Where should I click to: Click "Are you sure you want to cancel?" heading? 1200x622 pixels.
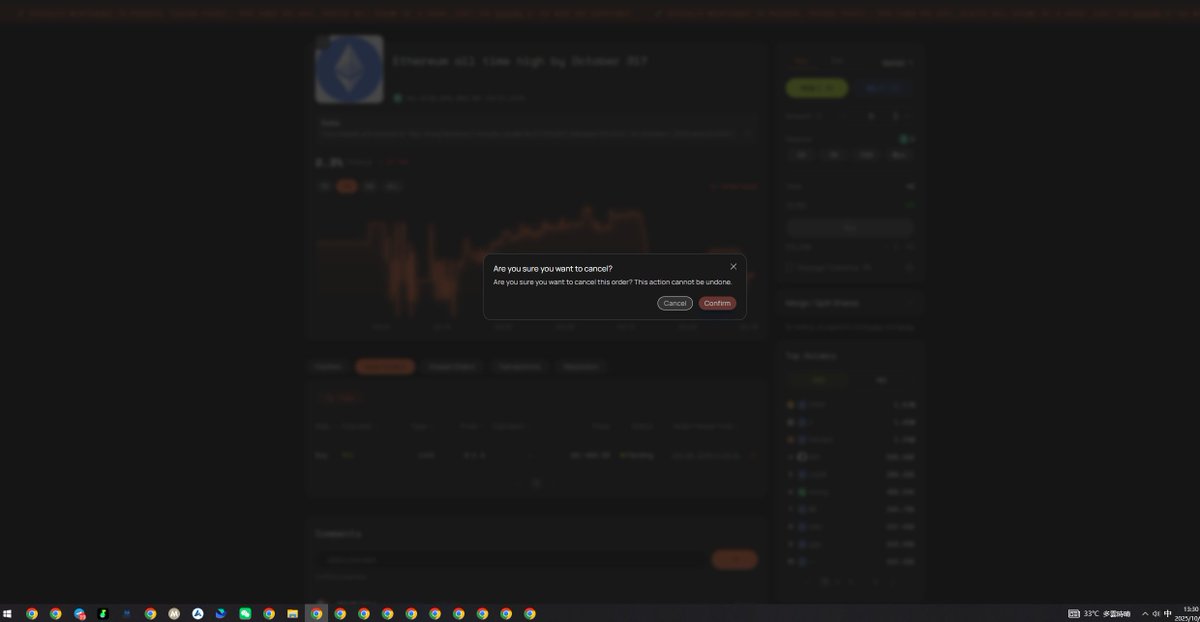pyautogui.click(x=553, y=268)
